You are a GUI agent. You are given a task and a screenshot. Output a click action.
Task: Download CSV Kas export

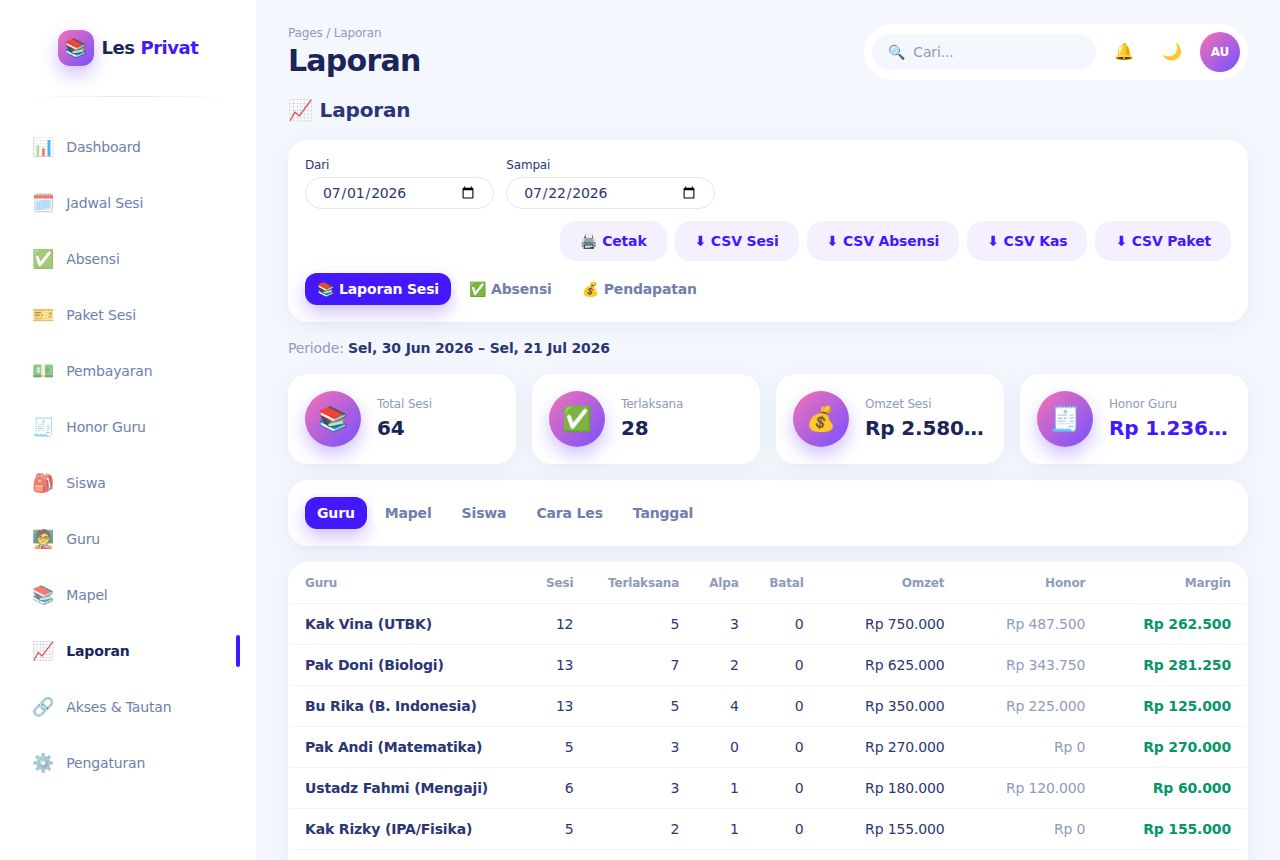coord(1027,241)
